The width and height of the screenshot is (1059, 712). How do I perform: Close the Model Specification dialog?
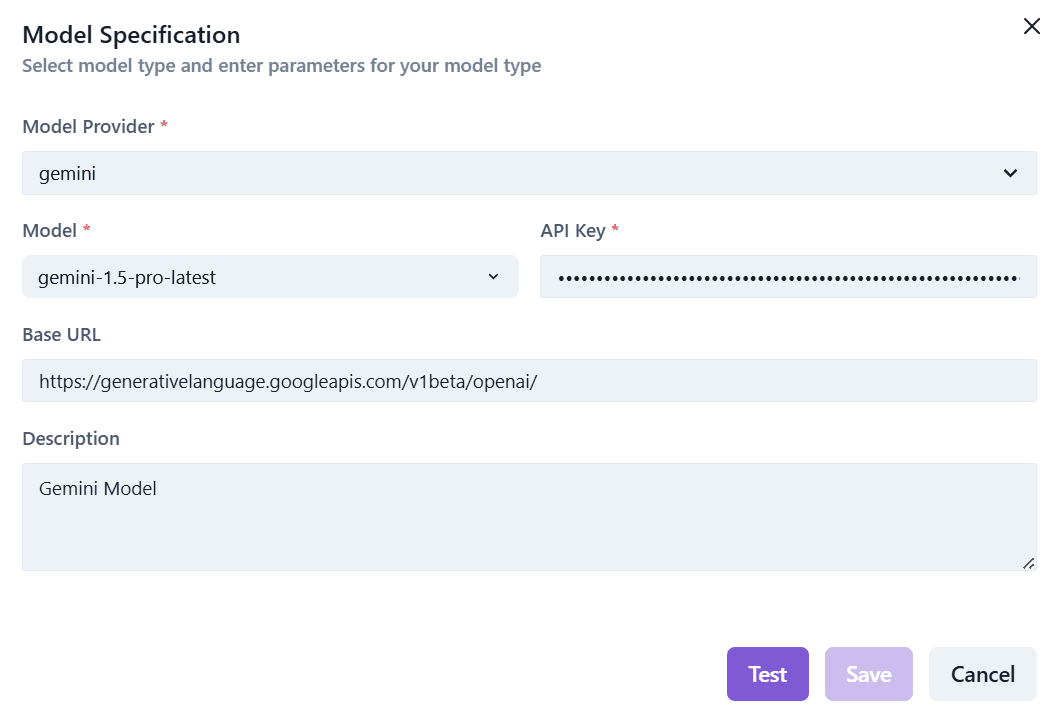(x=1031, y=27)
